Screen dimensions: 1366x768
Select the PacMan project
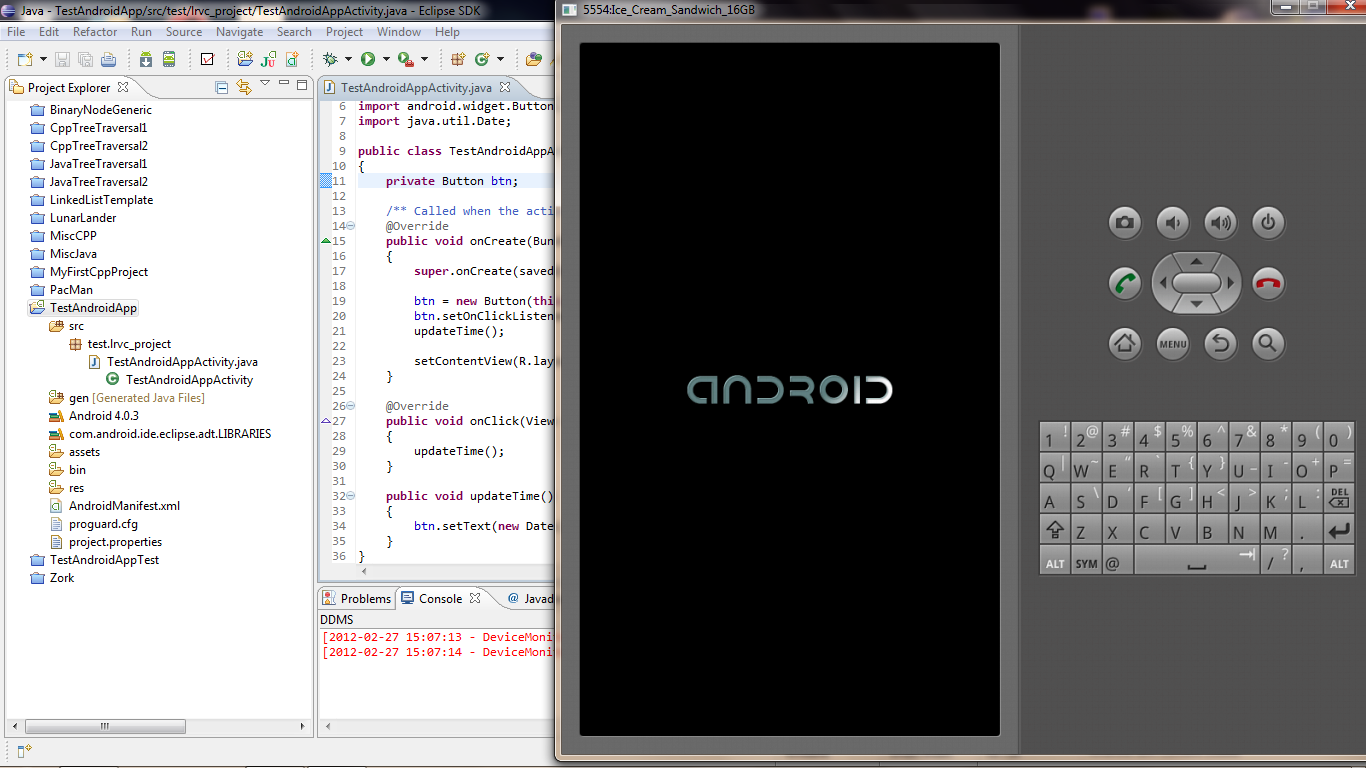(x=61, y=290)
